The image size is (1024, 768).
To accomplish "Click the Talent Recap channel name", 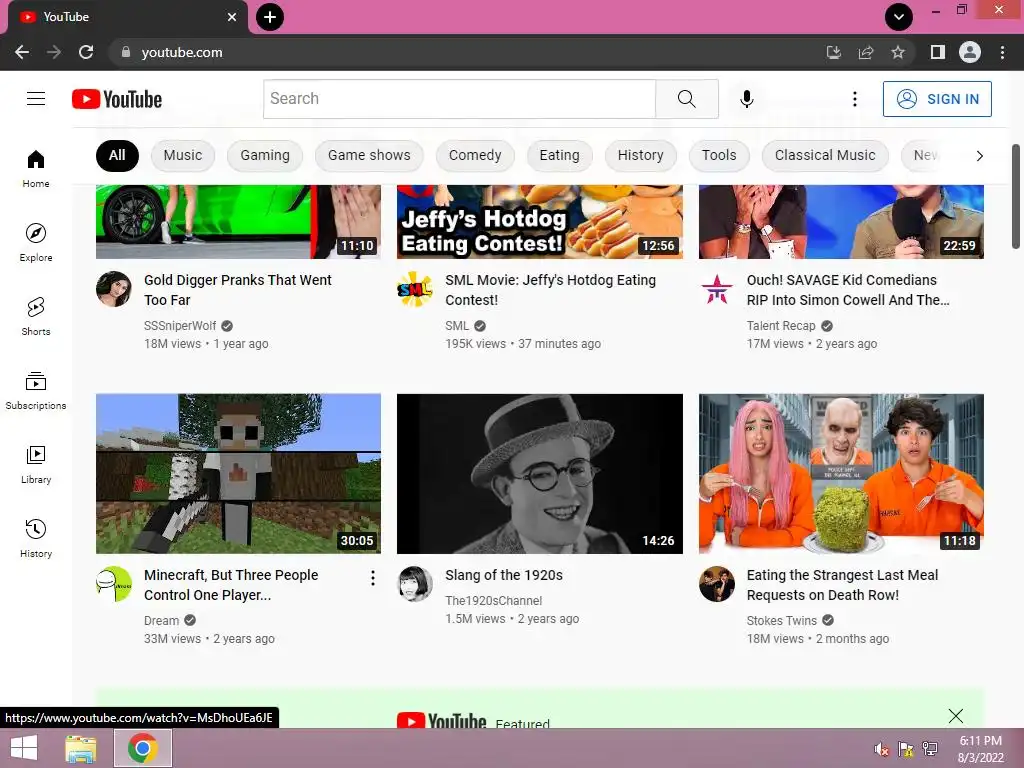I will (781, 325).
